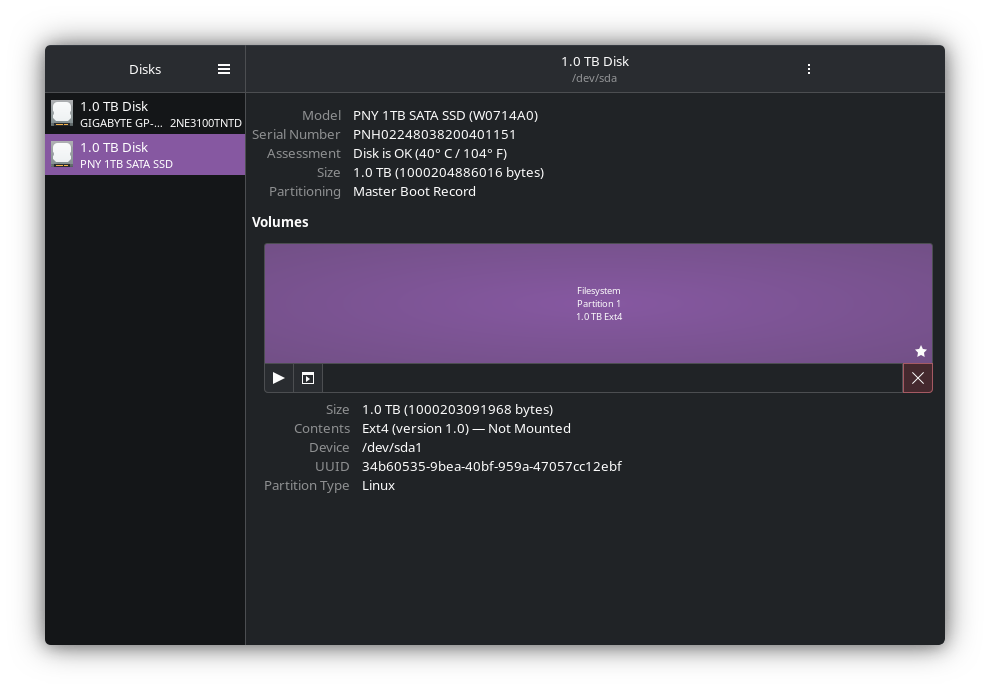The image size is (990, 690).
Task: Click the star badge on the volume
Action: click(x=920, y=351)
